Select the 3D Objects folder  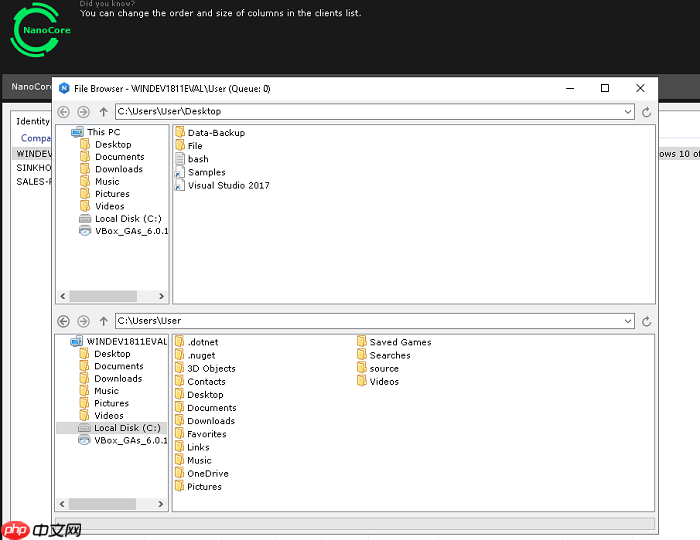coord(205,368)
